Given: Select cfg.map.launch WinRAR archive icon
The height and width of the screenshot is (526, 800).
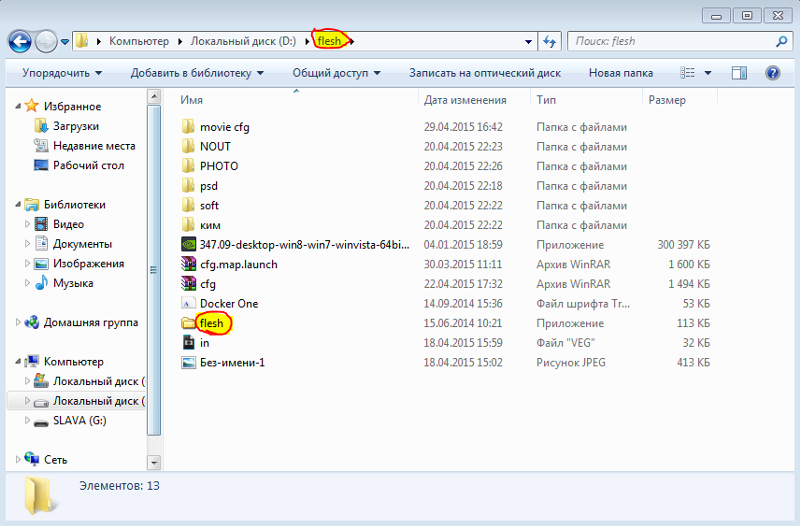Looking at the screenshot, I should click(x=189, y=264).
